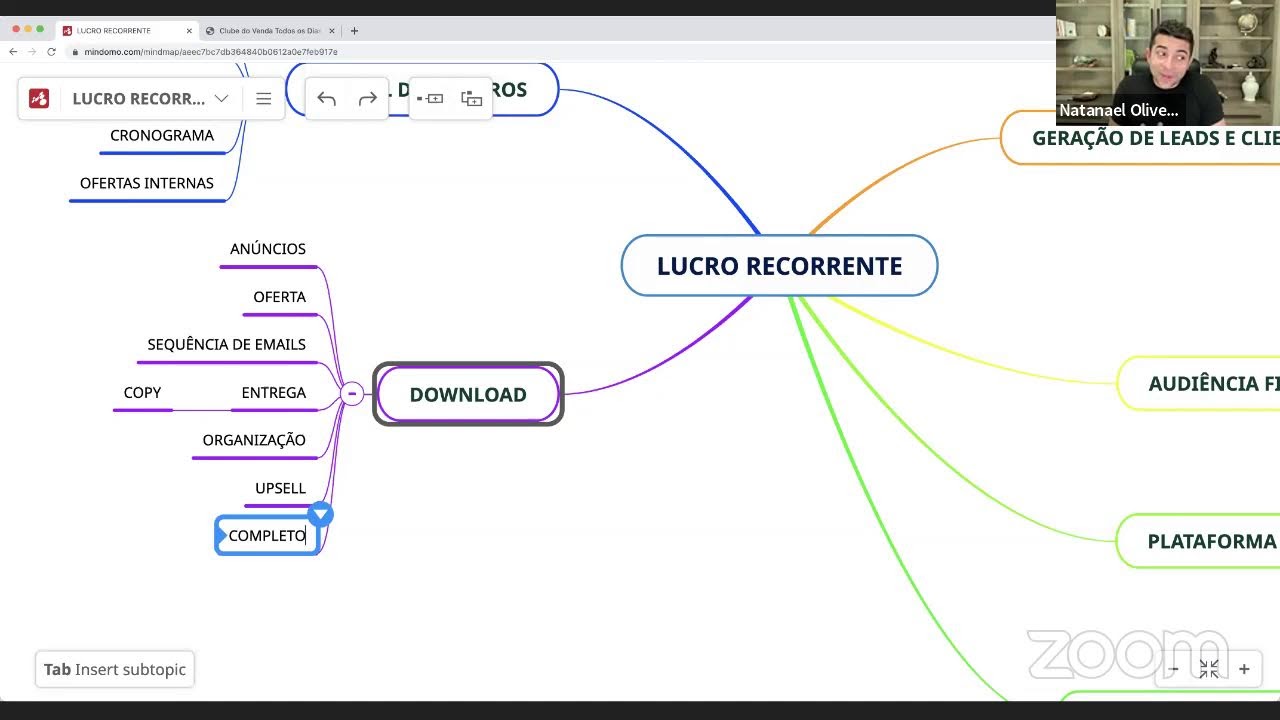
Task: Zoom out with the minus icon
Action: point(1174,669)
